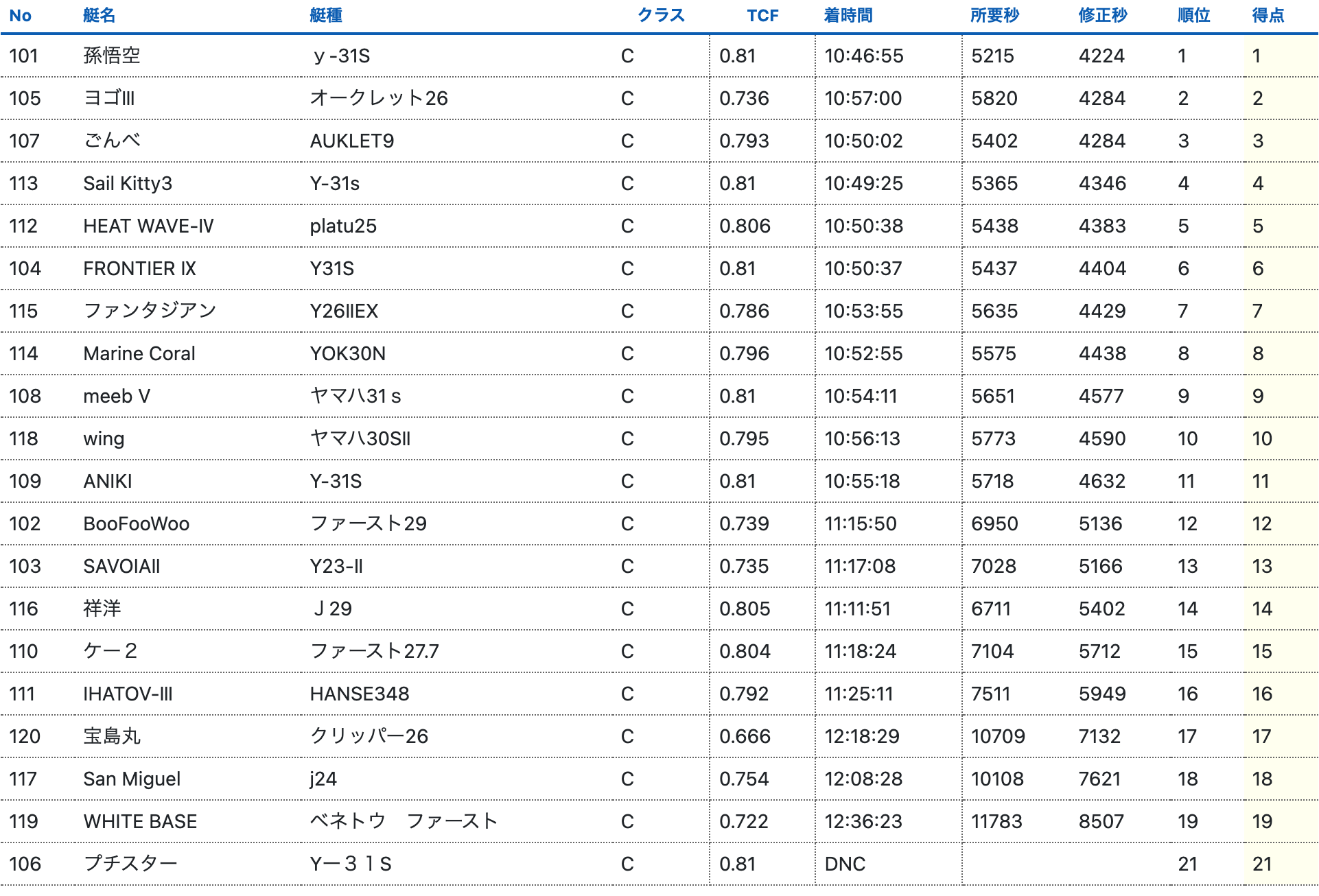Click the 順位 column header
This screenshot has width=1319, height=896.
[1193, 16]
